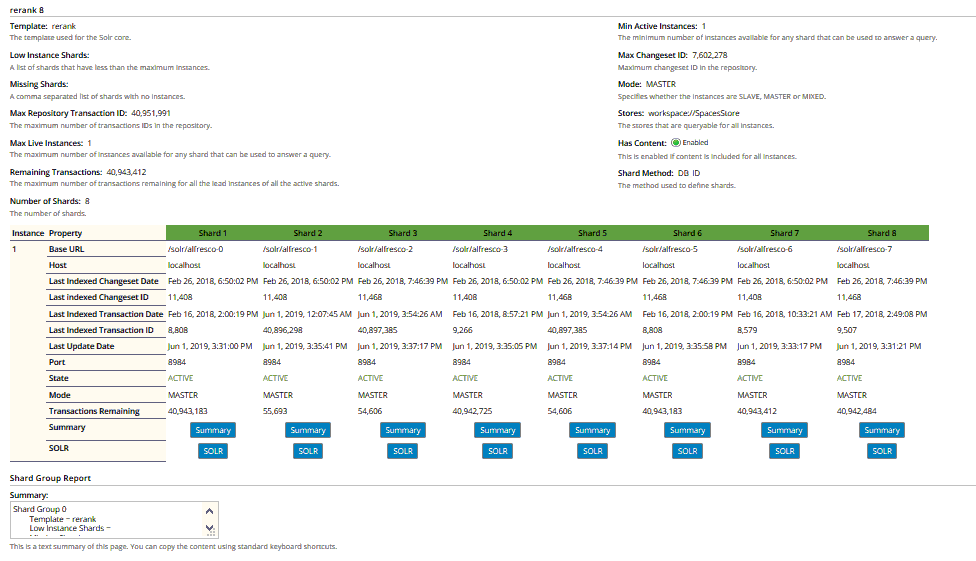The image size is (976, 561).
Task: Click the Transactions Remaining row label
Action: (x=94, y=412)
